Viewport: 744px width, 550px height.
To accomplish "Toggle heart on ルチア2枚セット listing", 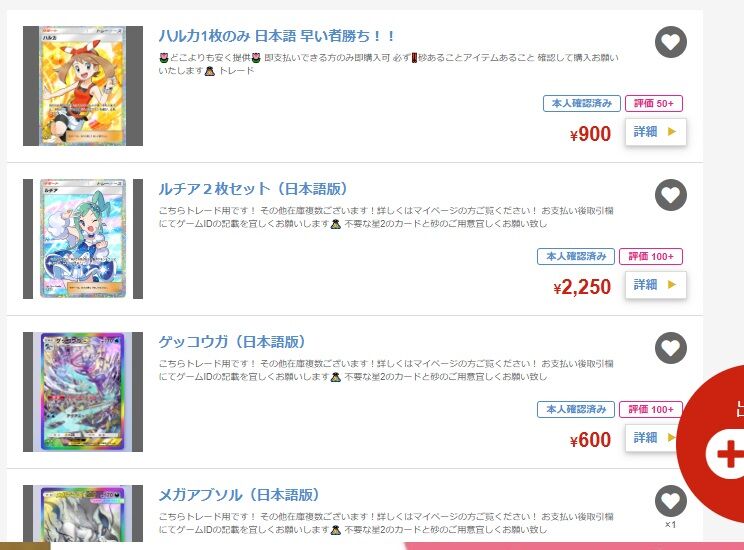I will [670, 195].
